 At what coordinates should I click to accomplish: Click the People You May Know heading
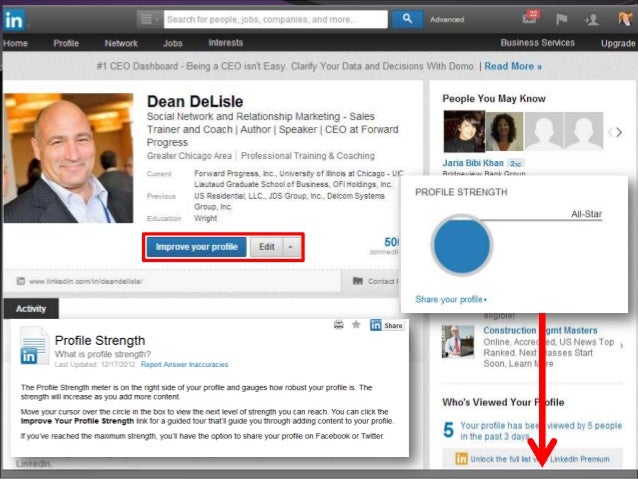pyautogui.click(x=494, y=99)
